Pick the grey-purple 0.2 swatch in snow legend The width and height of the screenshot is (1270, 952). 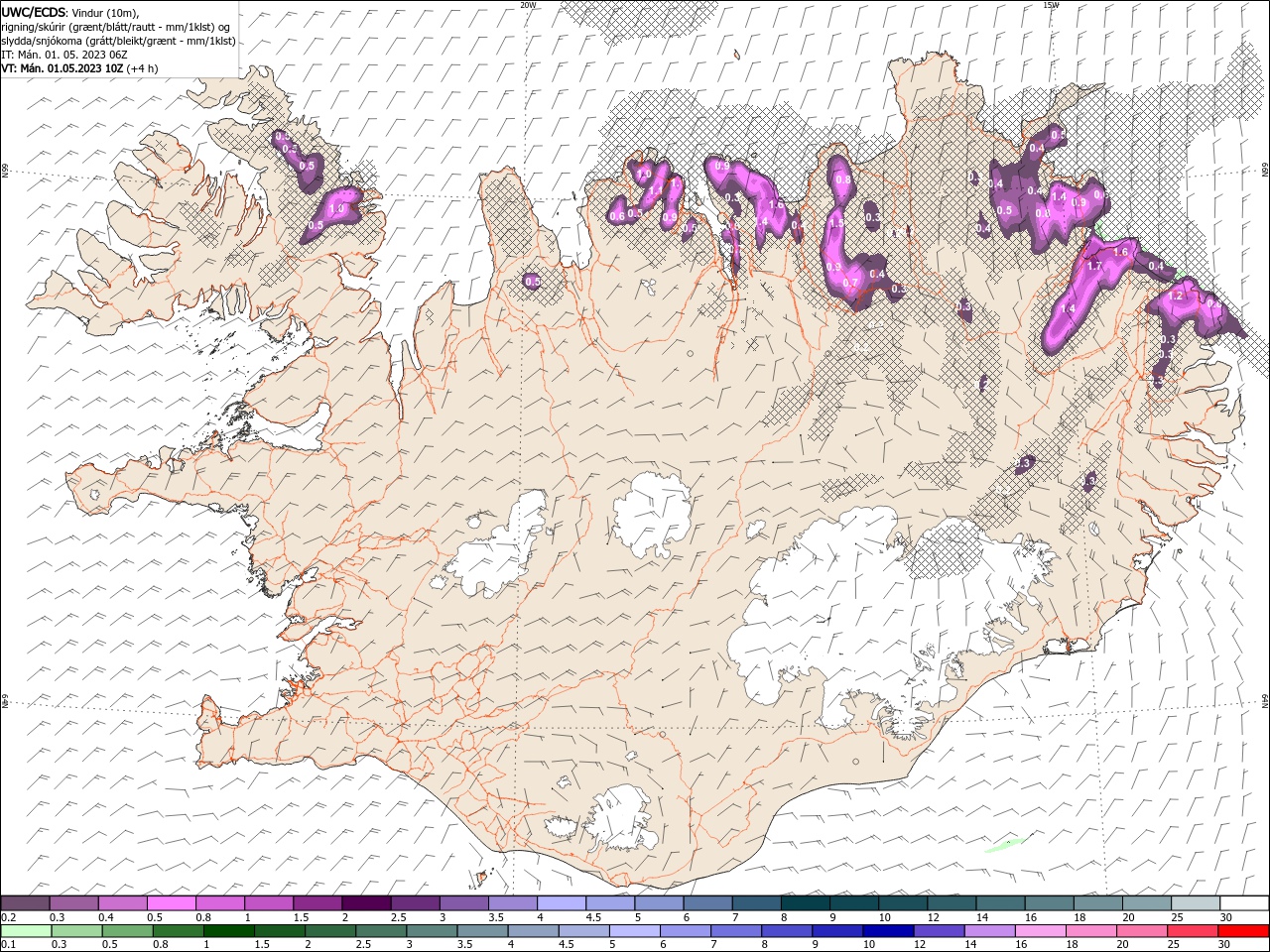coord(25,903)
